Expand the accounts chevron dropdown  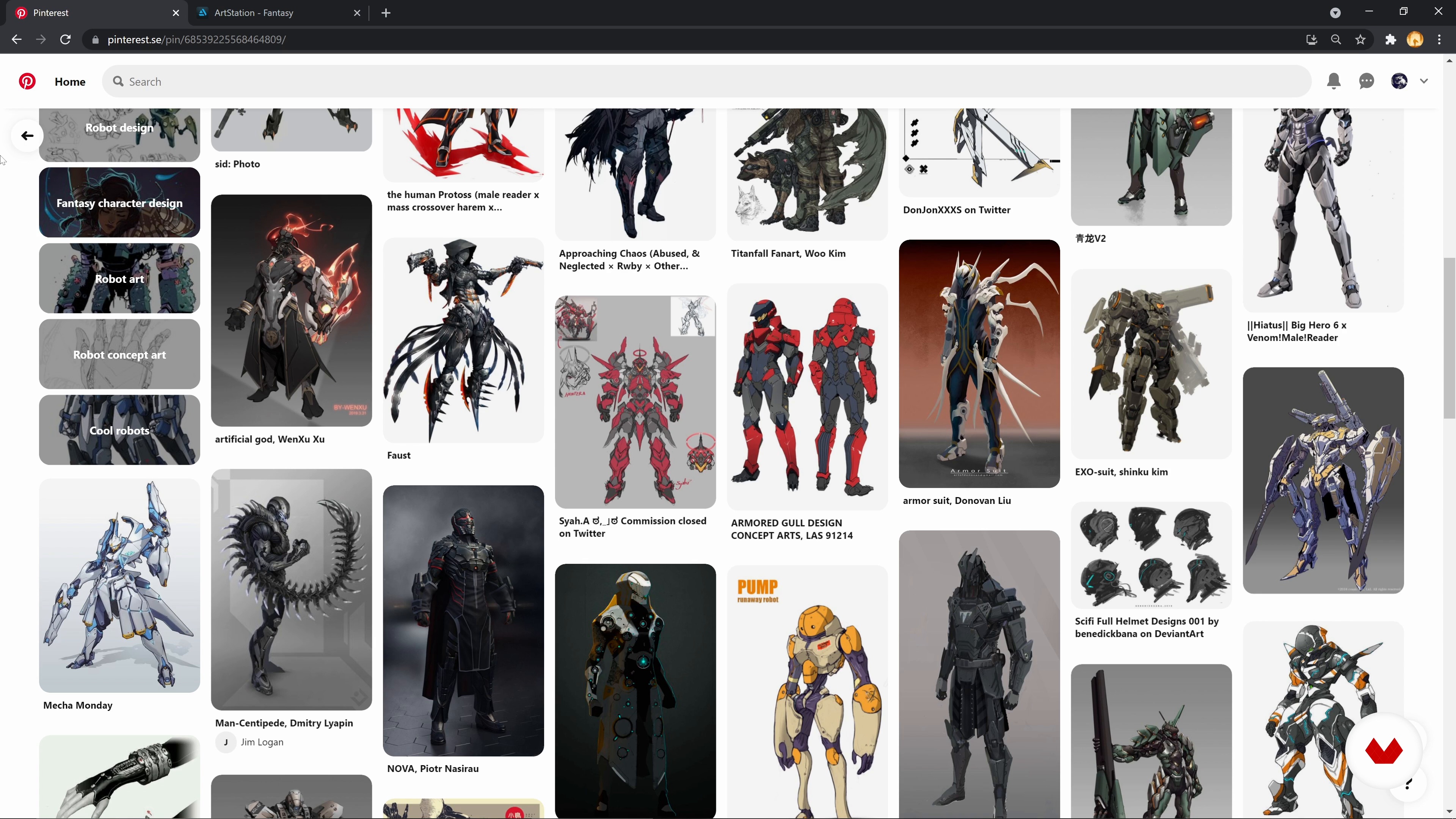[1424, 82]
